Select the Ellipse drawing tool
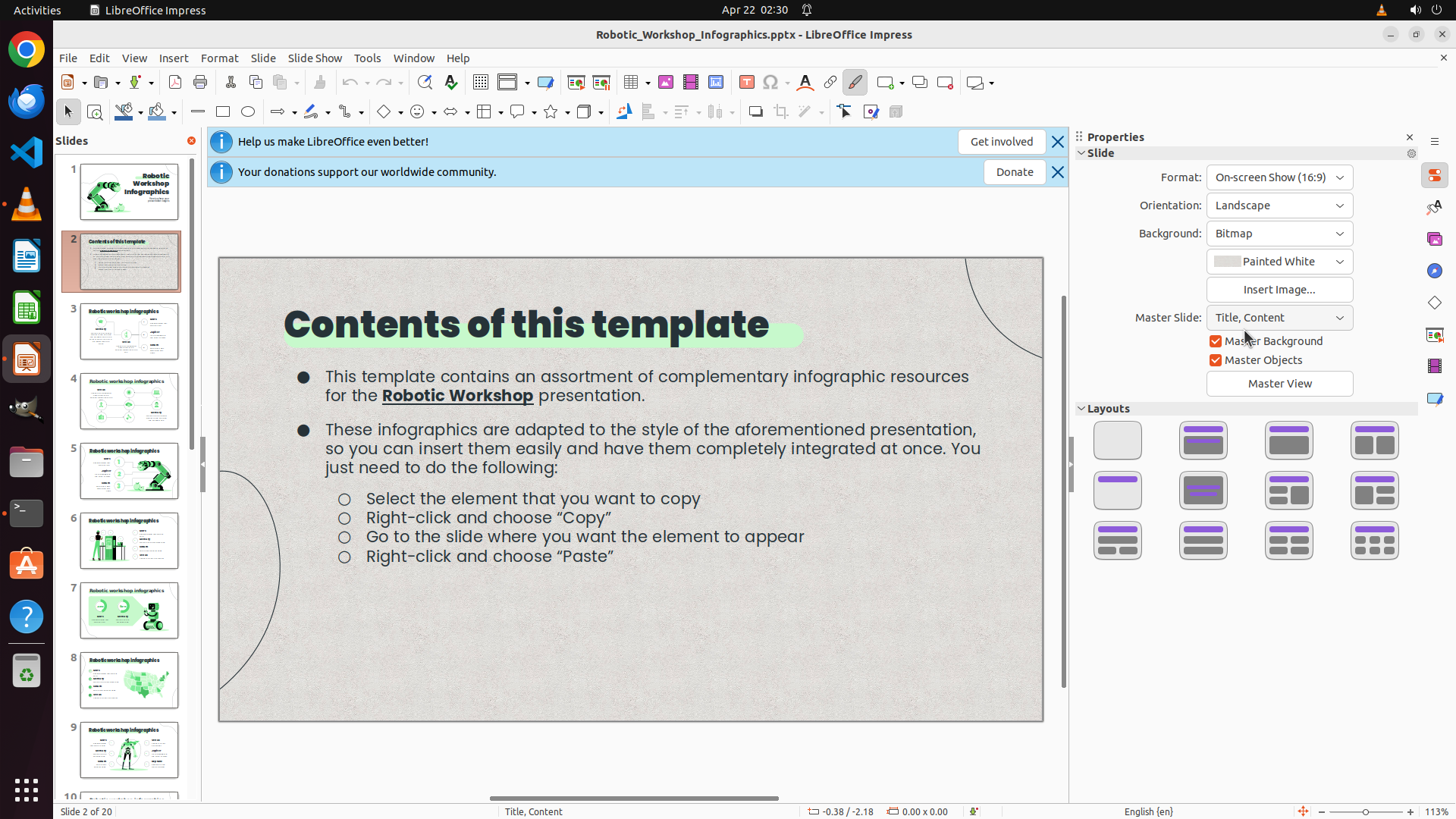Screen dimensions: 1456x819 tap(248, 112)
